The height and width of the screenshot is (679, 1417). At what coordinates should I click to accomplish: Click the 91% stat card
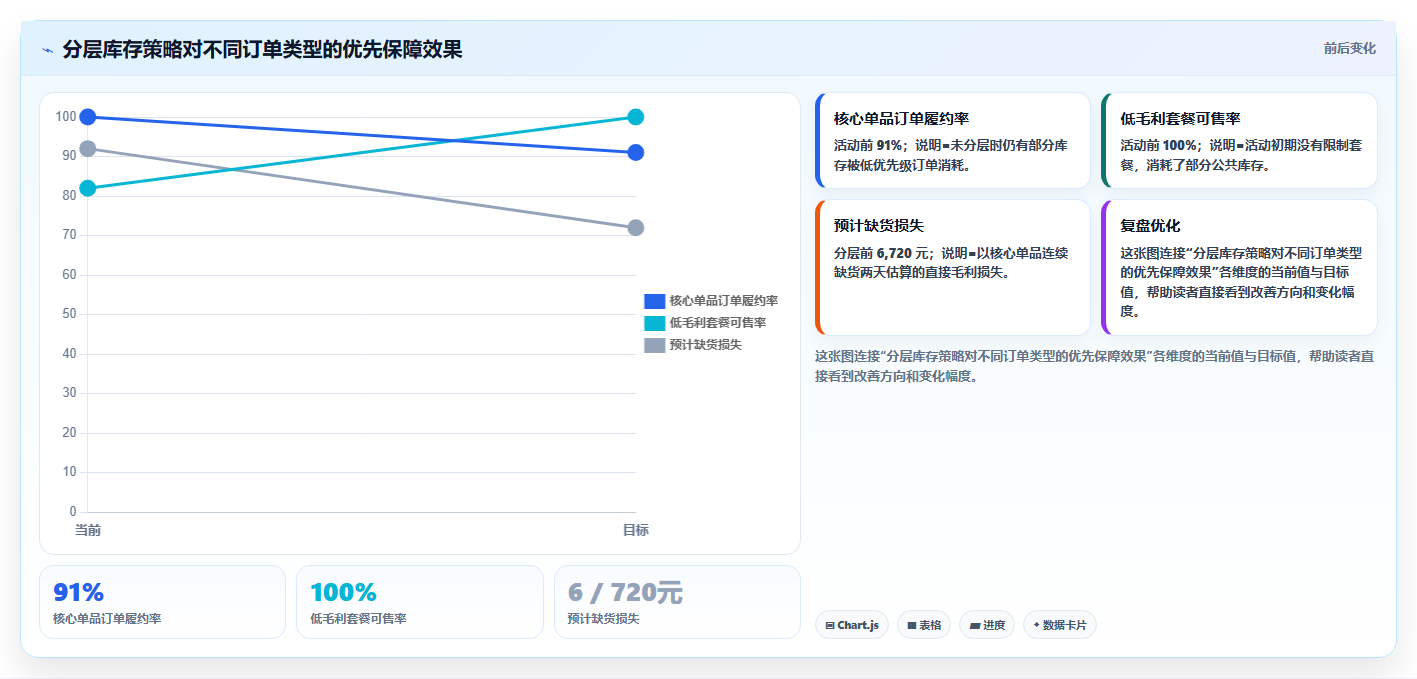pyautogui.click(x=163, y=602)
